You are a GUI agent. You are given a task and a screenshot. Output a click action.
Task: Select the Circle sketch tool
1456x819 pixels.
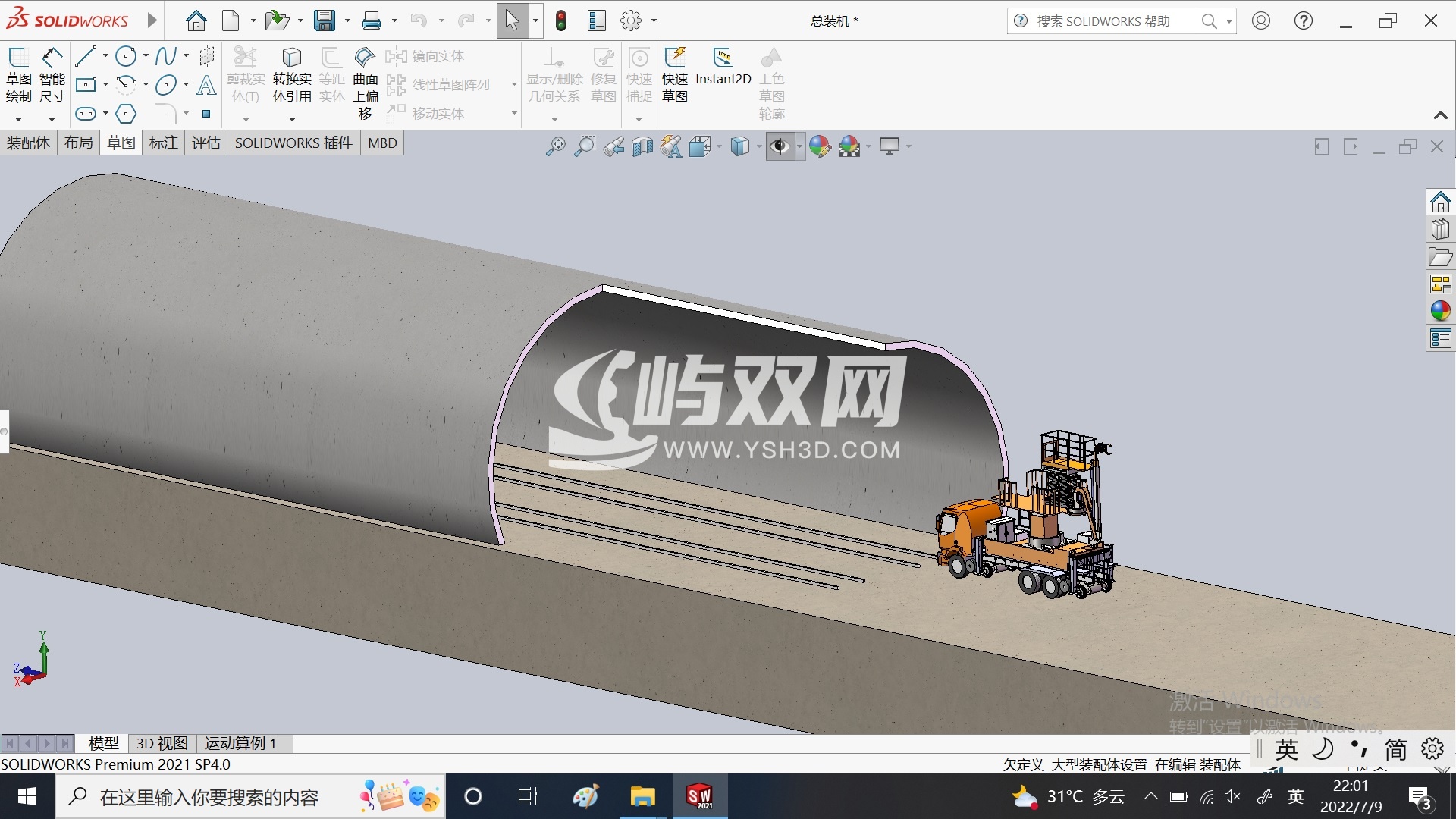pyautogui.click(x=126, y=56)
